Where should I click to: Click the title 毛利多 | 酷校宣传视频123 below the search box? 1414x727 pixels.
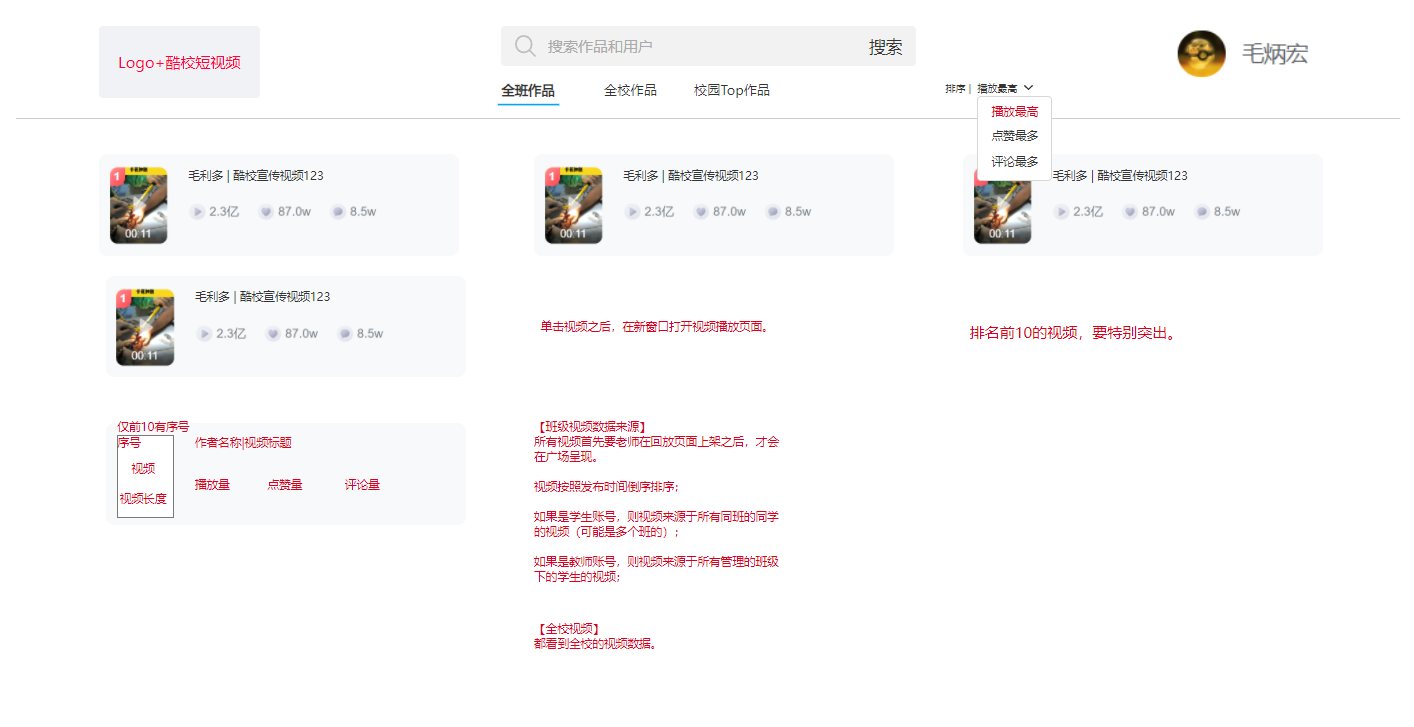pyautogui.click(x=691, y=176)
